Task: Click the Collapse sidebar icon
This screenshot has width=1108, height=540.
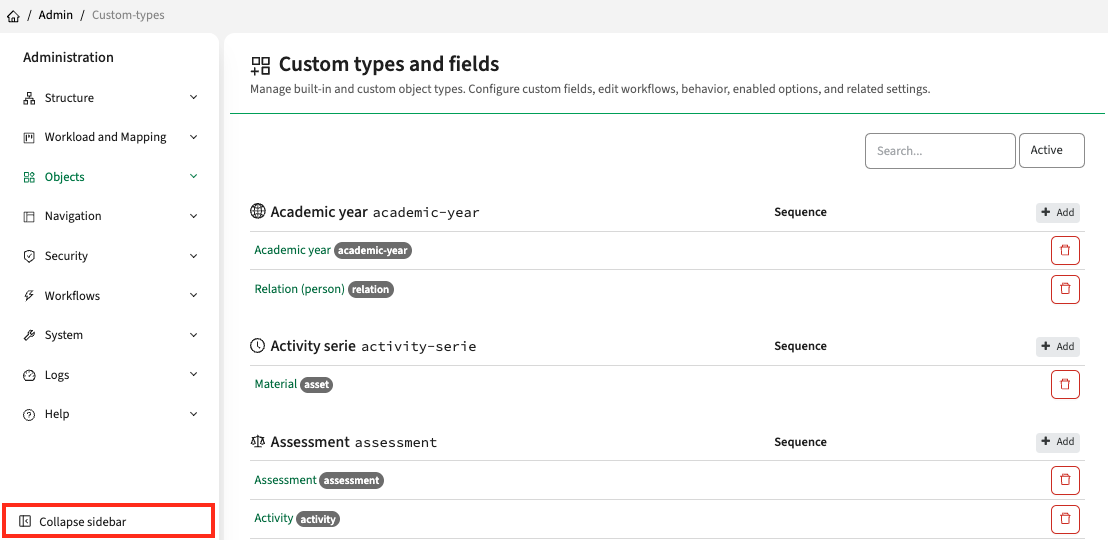Action: [x=26, y=522]
